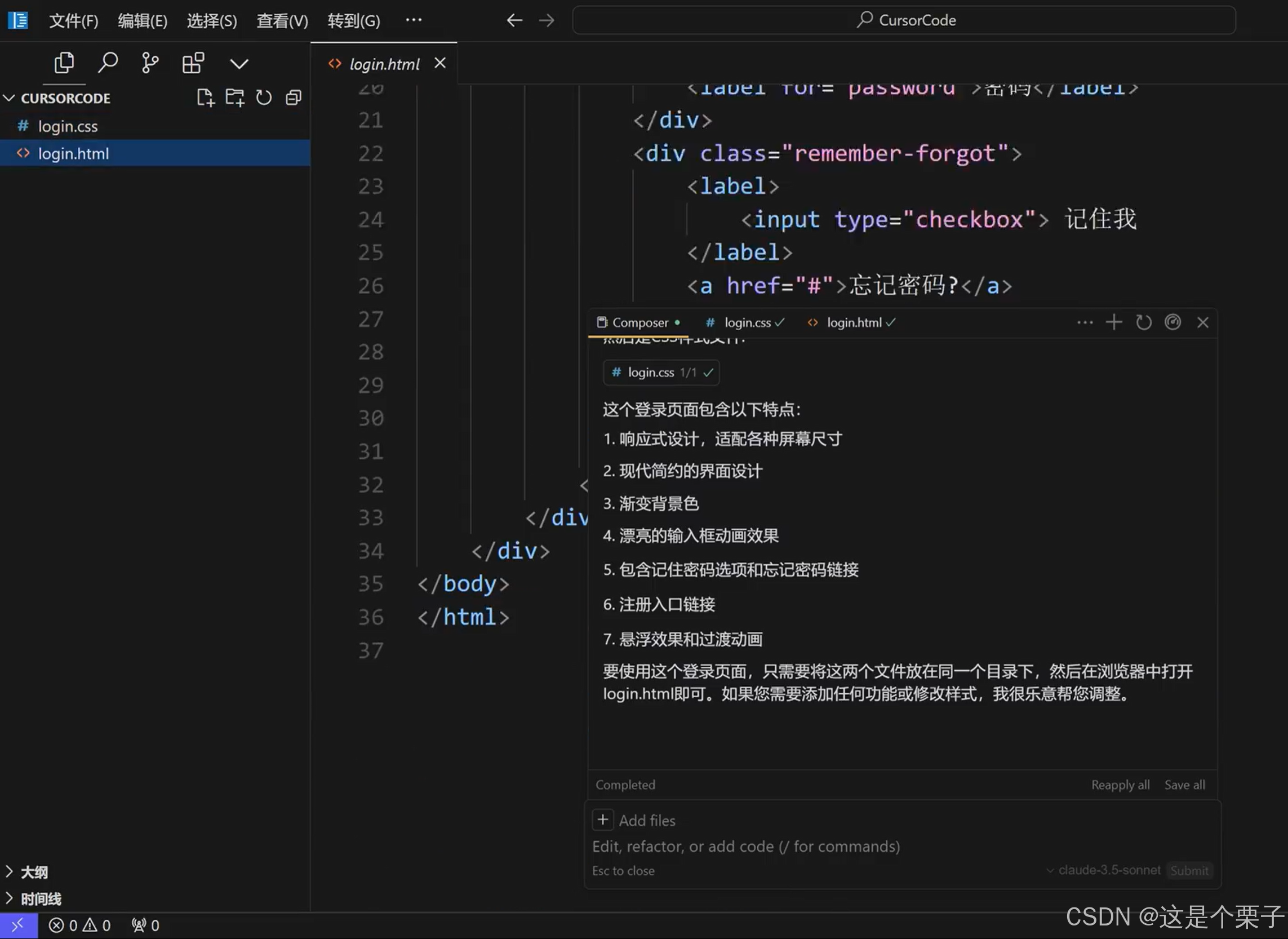Click the New Folder icon in explorer
Screen dimensions: 1288x939
pos(234,98)
